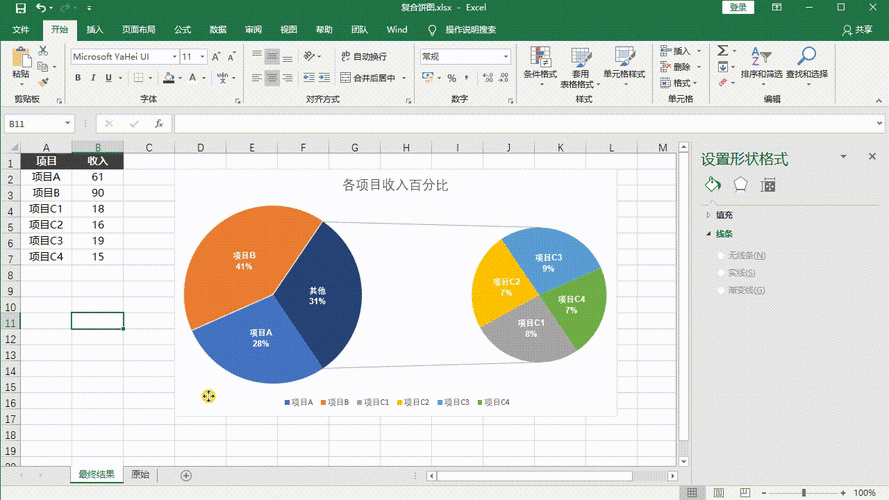Screen dimensions: 889x500
Task: Click the Save icon in title bar
Action: (20, 8)
